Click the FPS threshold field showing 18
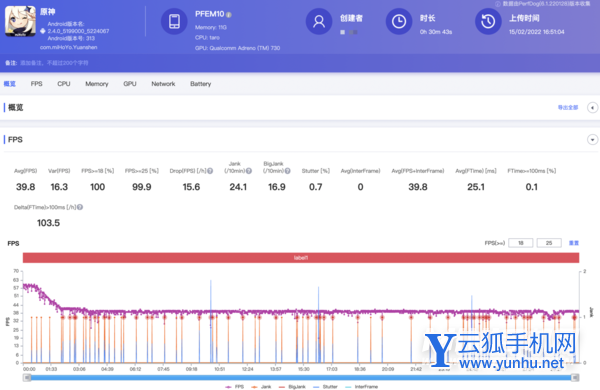Viewport: 600px width, 390px height. tap(520, 243)
